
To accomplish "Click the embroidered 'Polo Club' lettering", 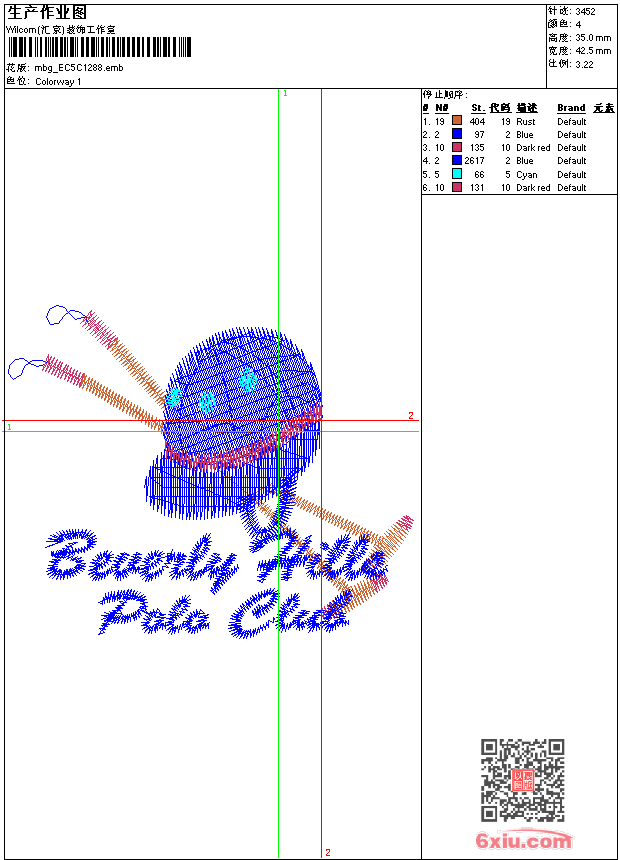I will [x=224, y=613].
